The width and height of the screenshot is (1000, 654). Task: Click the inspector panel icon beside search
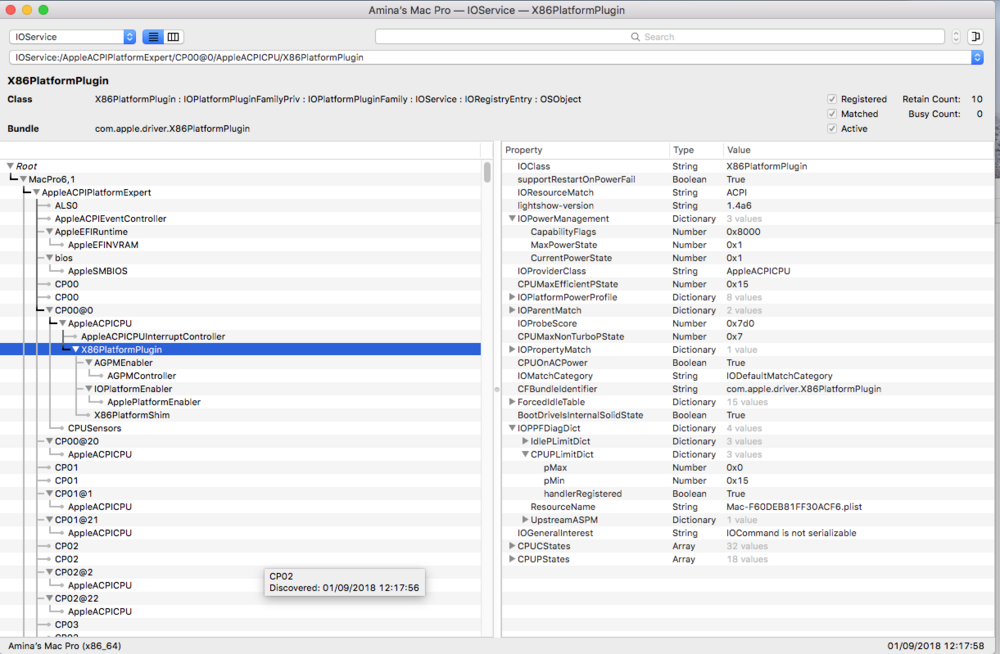[x=975, y=37]
